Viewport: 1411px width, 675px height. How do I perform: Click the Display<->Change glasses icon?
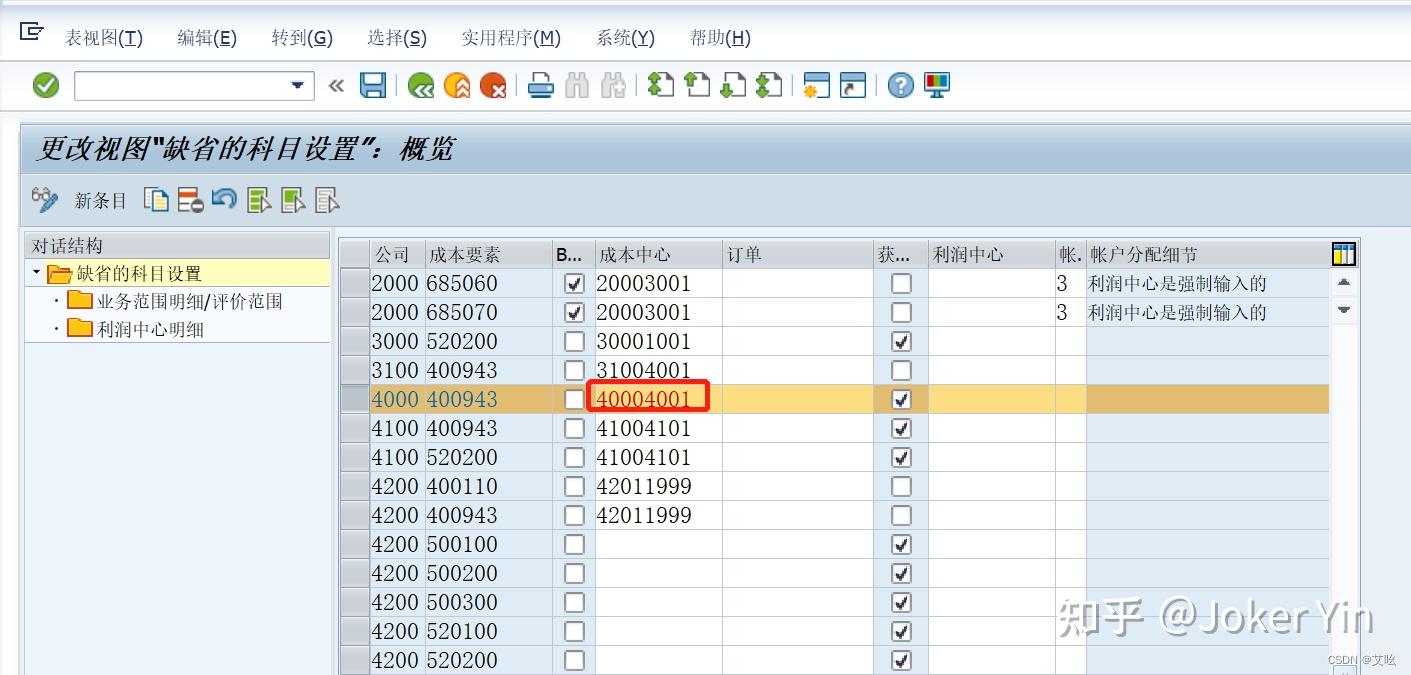pyautogui.click(x=45, y=200)
